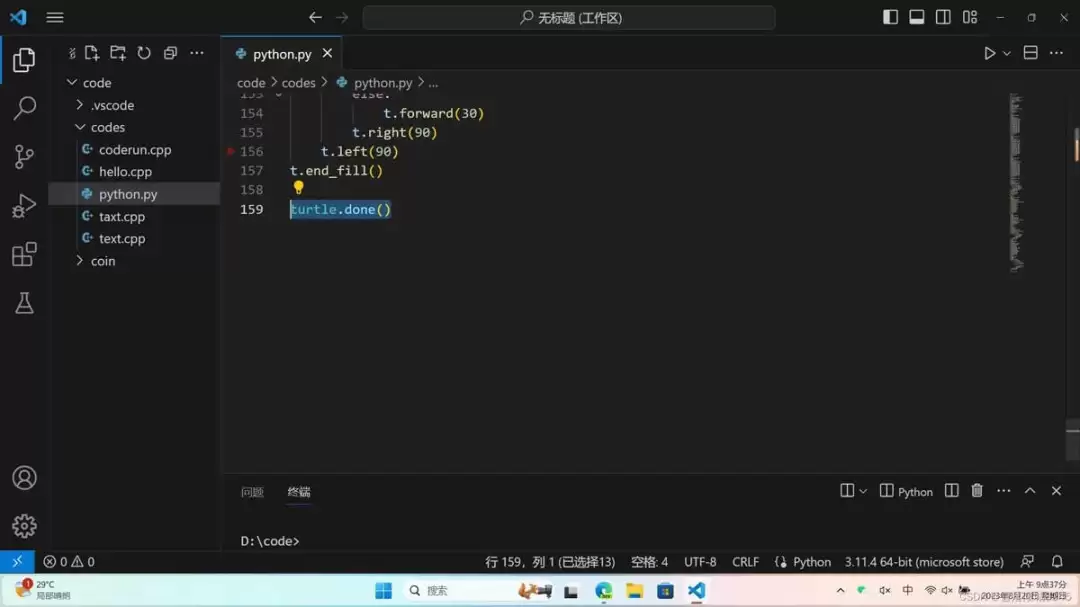This screenshot has width=1080, height=607.
Task: Open the Search view in the sidebar
Action: click(x=24, y=108)
